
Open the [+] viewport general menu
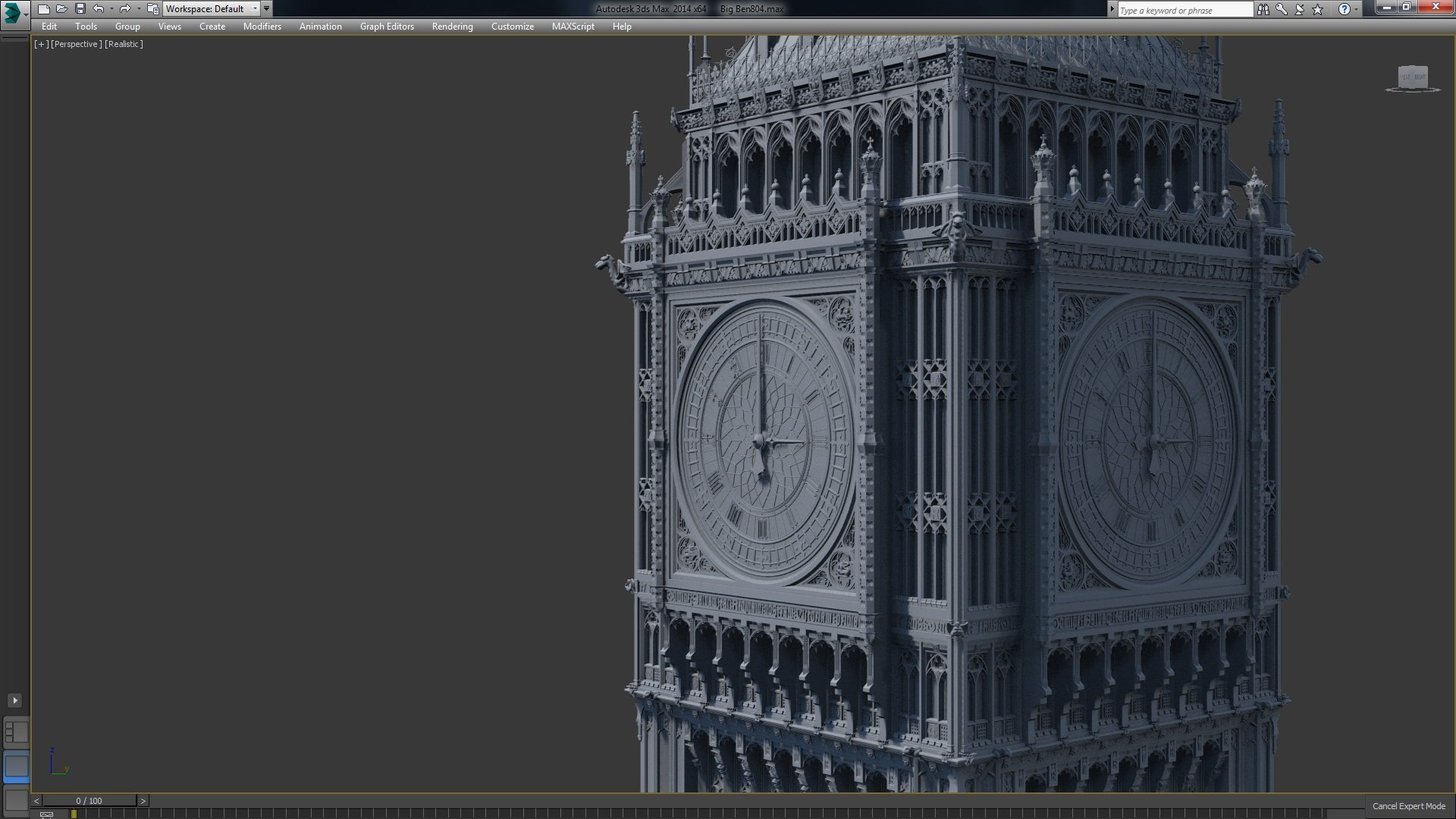(x=41, y=43)
